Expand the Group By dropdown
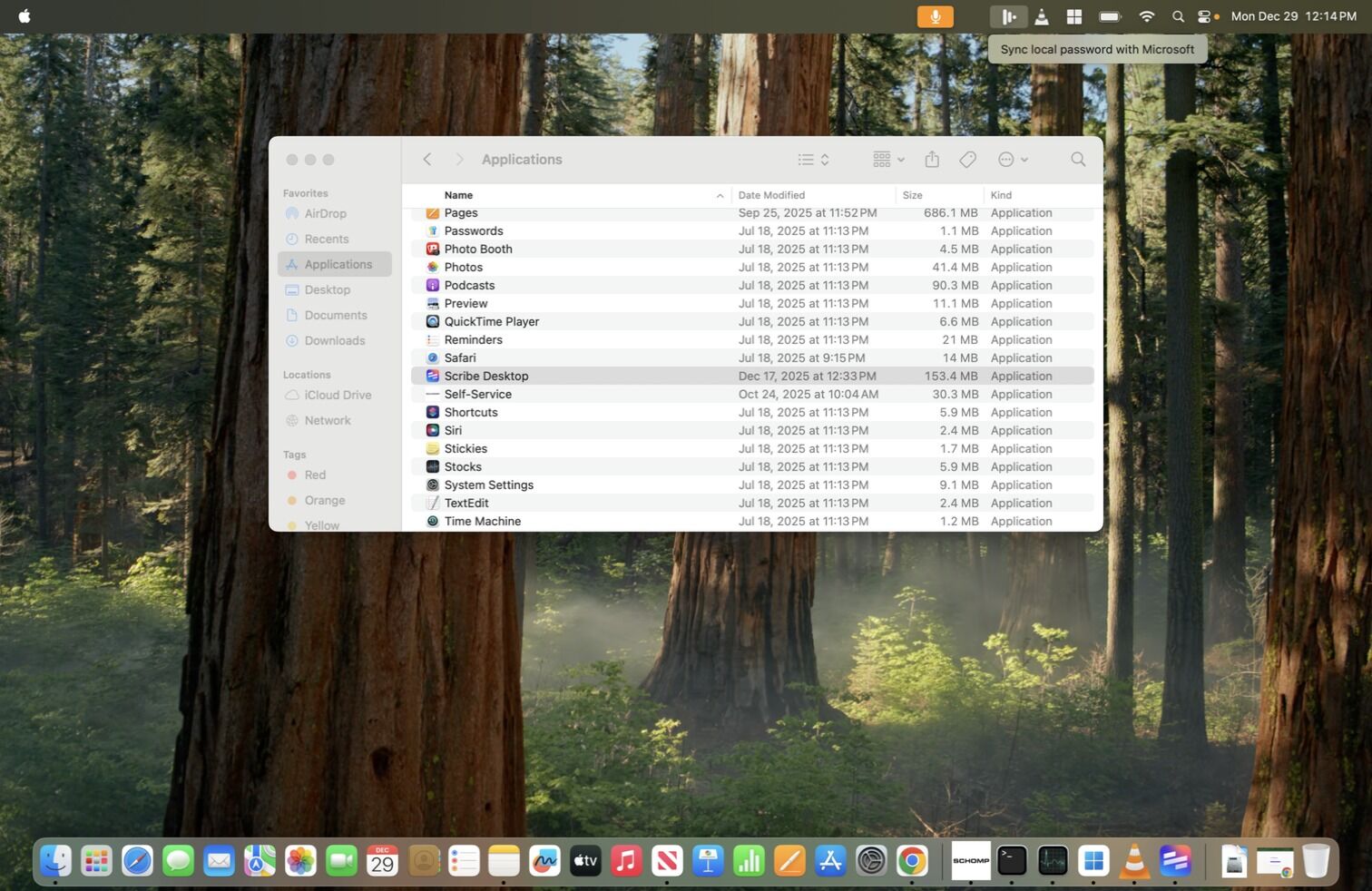This screenshot has height=891, width=1372. point(888,160)
